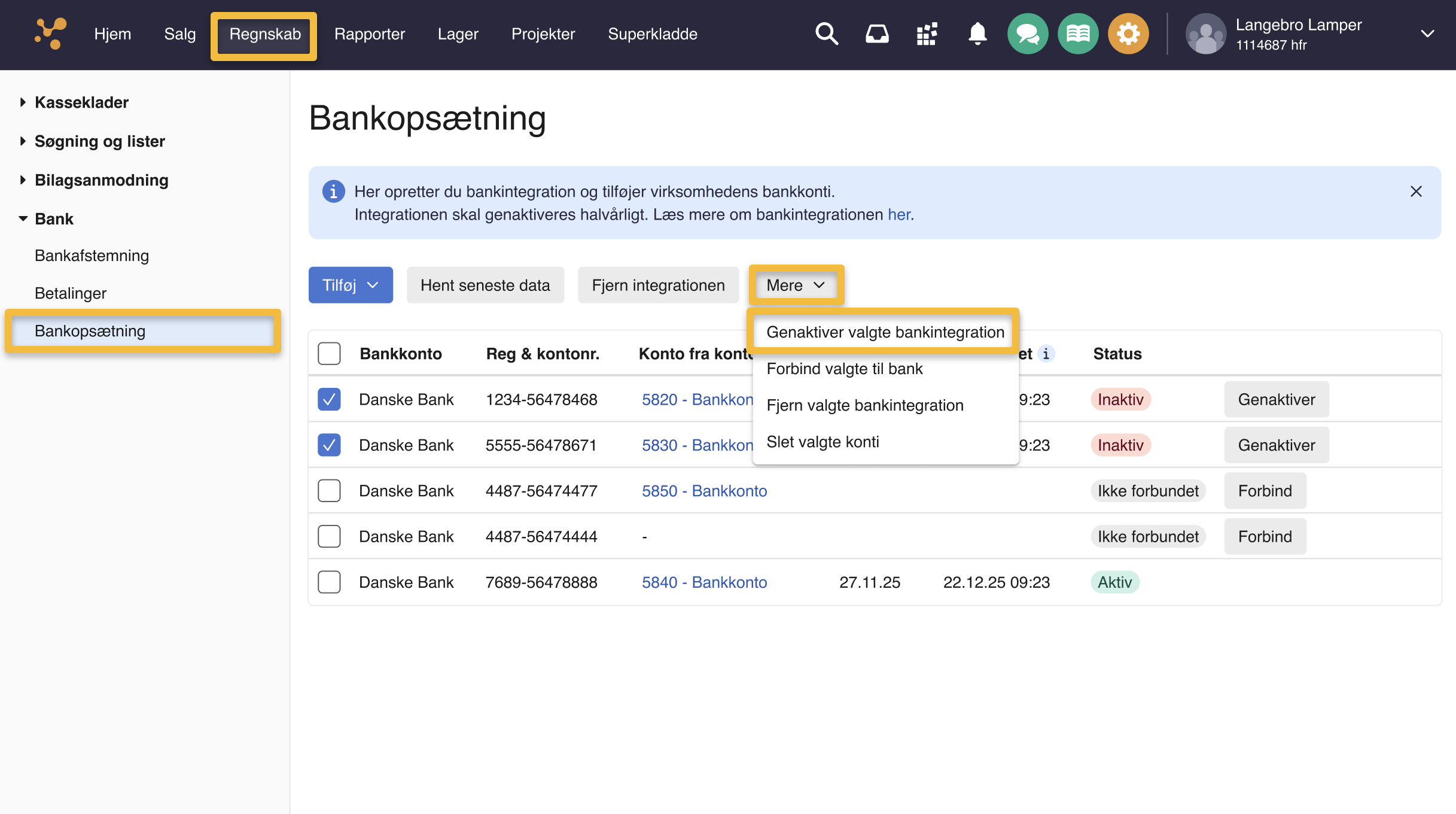Open the apps grid icon
This screenshot has height=814, width=1456.
(927, 34)
